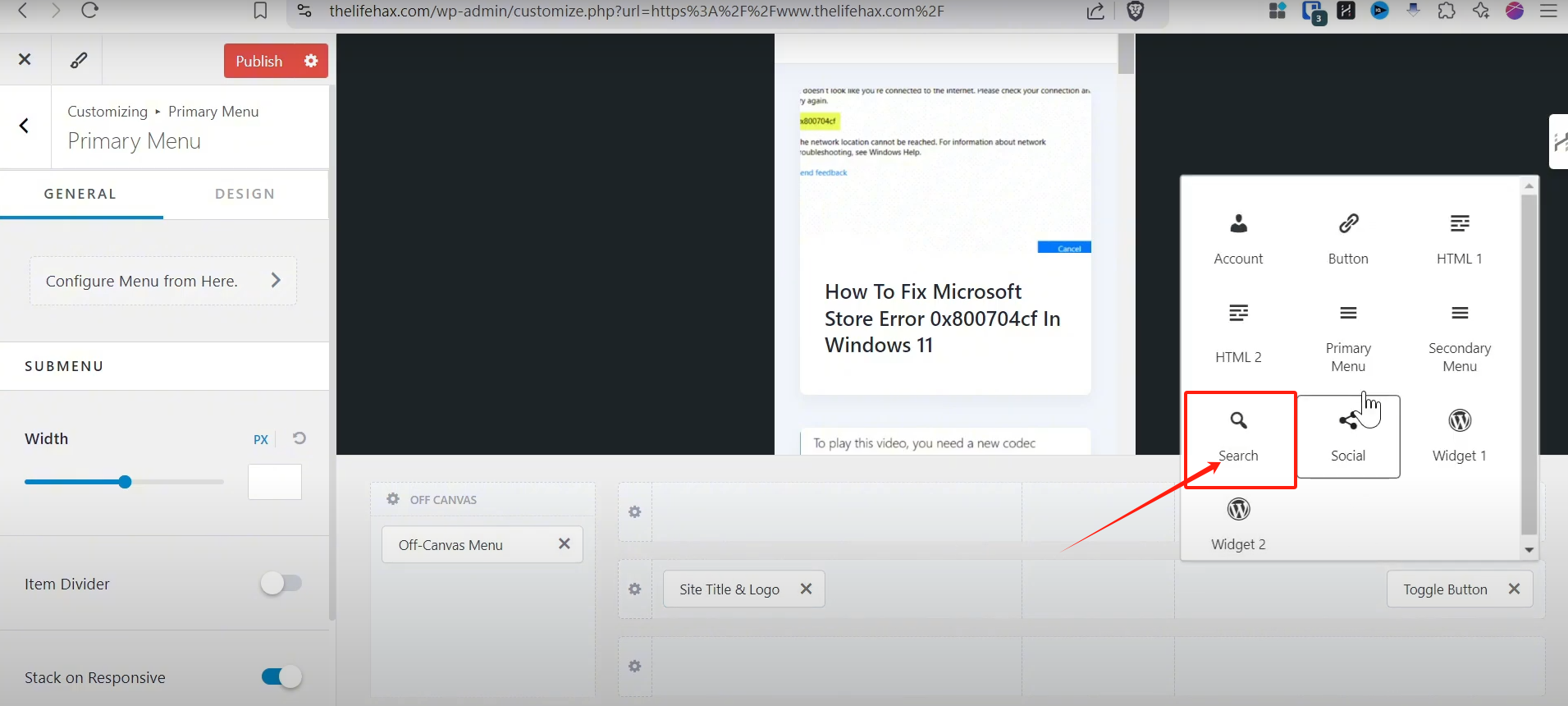Open top header row gear settings

(x=634, y=511)
